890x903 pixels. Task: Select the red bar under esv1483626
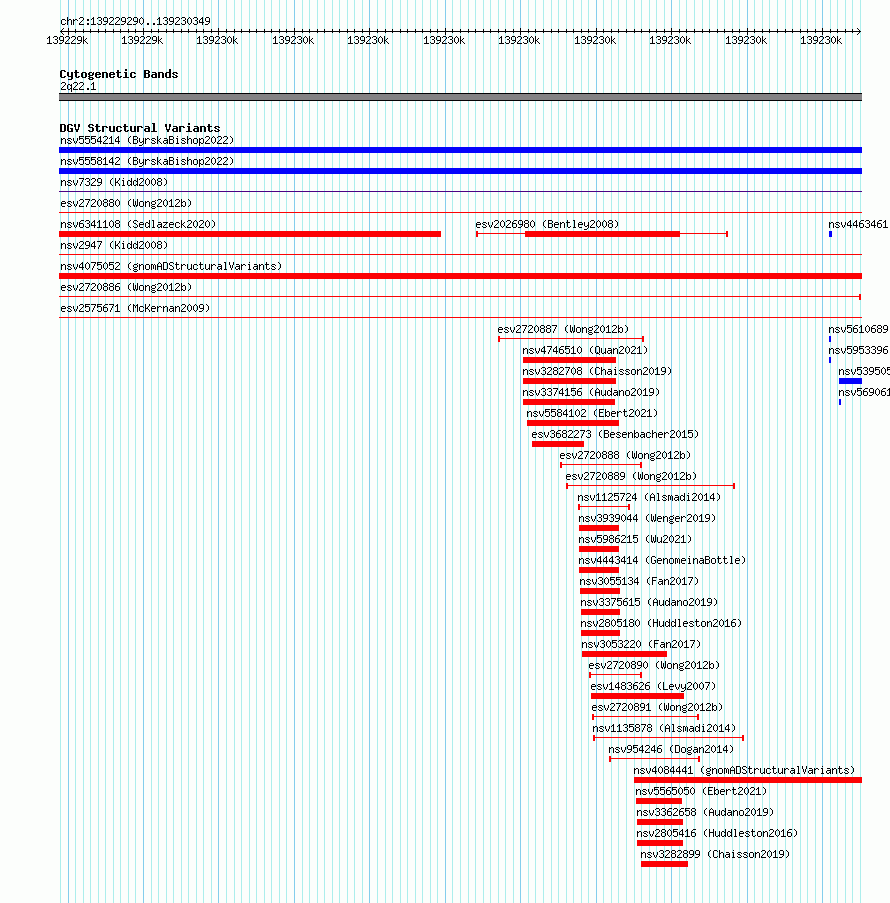click(638, 696)
